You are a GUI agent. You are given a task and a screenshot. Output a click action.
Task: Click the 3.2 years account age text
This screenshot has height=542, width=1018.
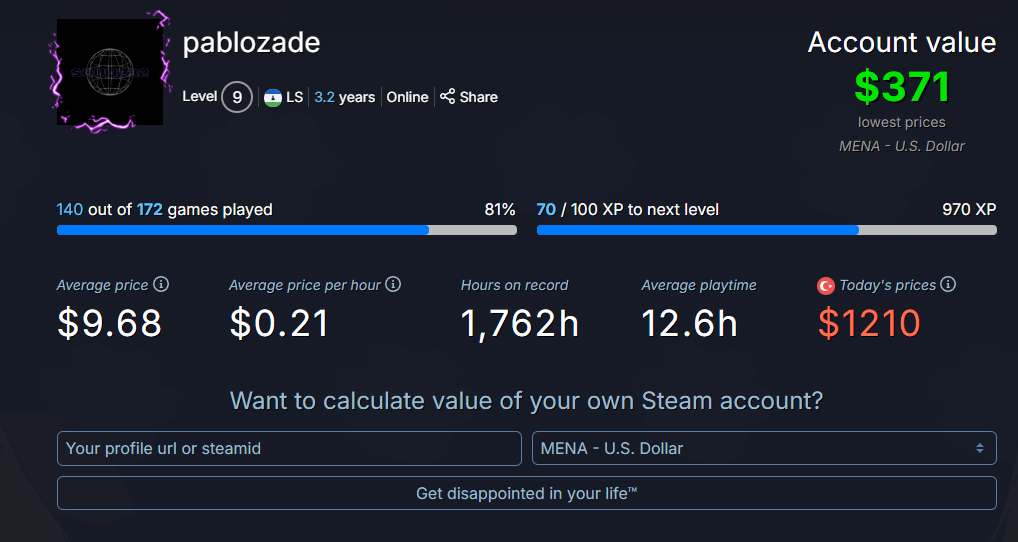(344, 97)
